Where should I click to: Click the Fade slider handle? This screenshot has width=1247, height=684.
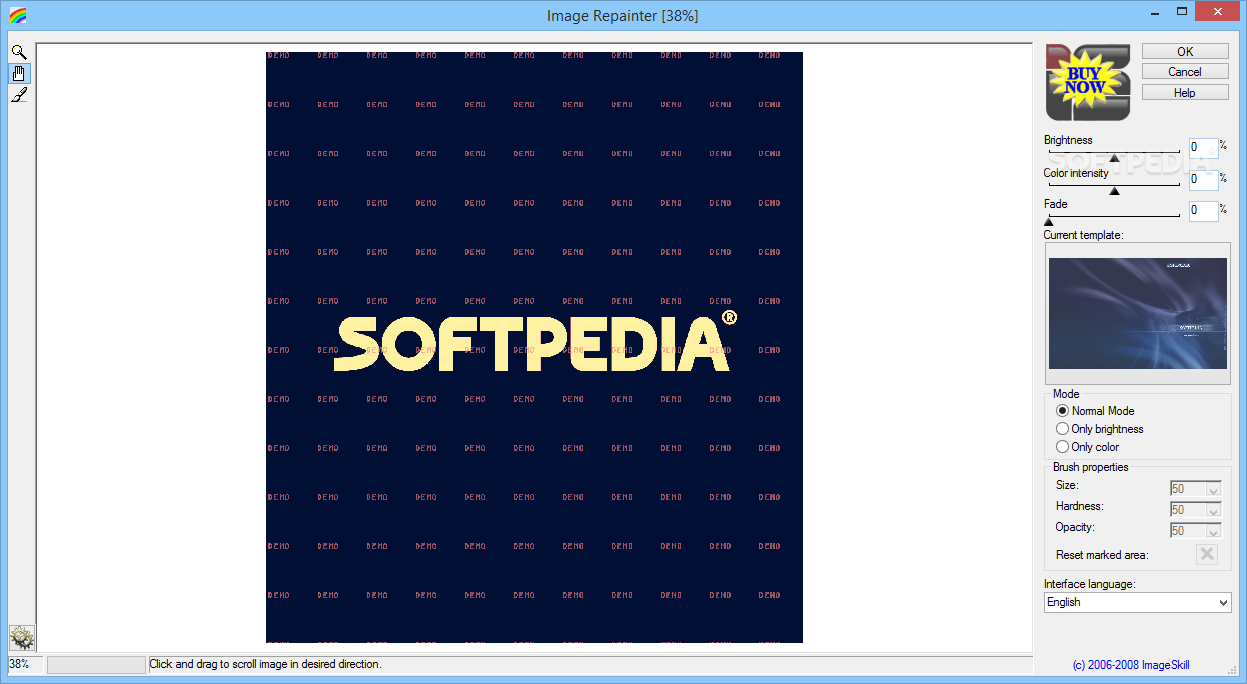[1049, 222]
